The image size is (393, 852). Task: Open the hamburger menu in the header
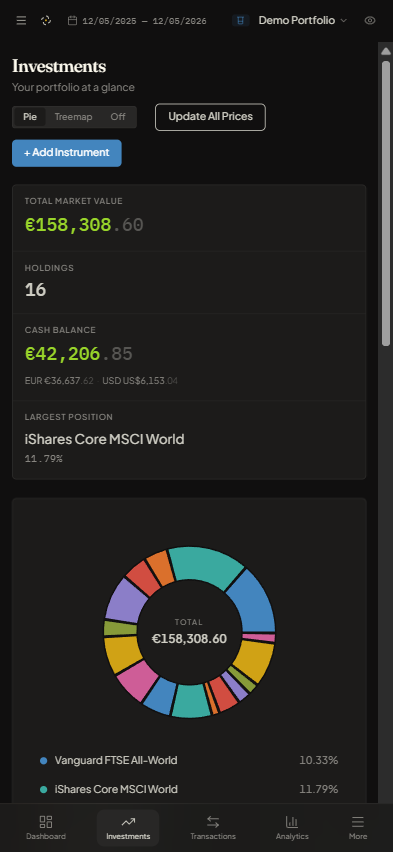pos(21,21)
